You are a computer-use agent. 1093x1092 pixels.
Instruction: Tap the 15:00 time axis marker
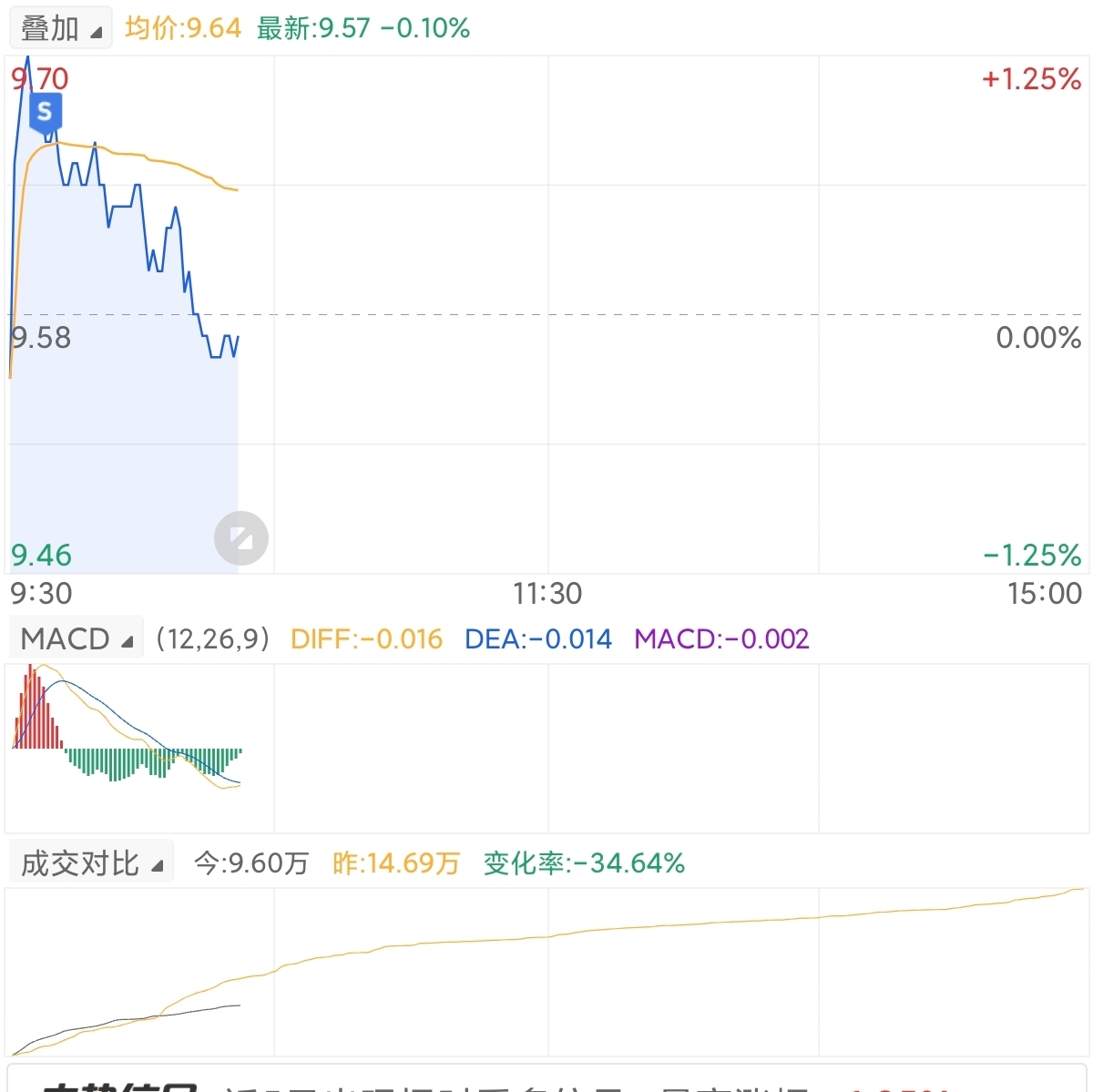[x=1045, y=594]
